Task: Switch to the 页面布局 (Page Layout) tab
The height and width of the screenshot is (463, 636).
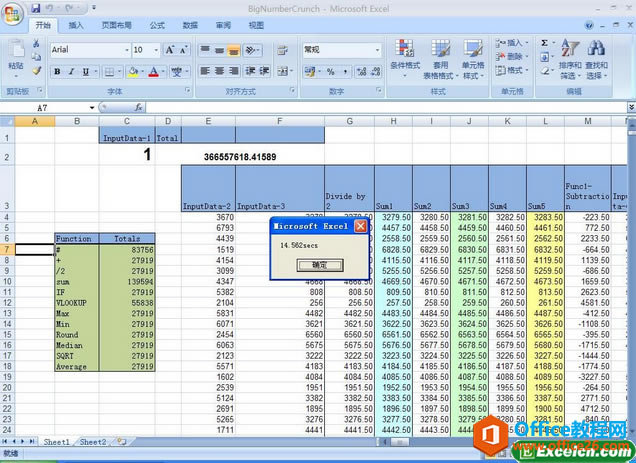Action: [117, 26]
